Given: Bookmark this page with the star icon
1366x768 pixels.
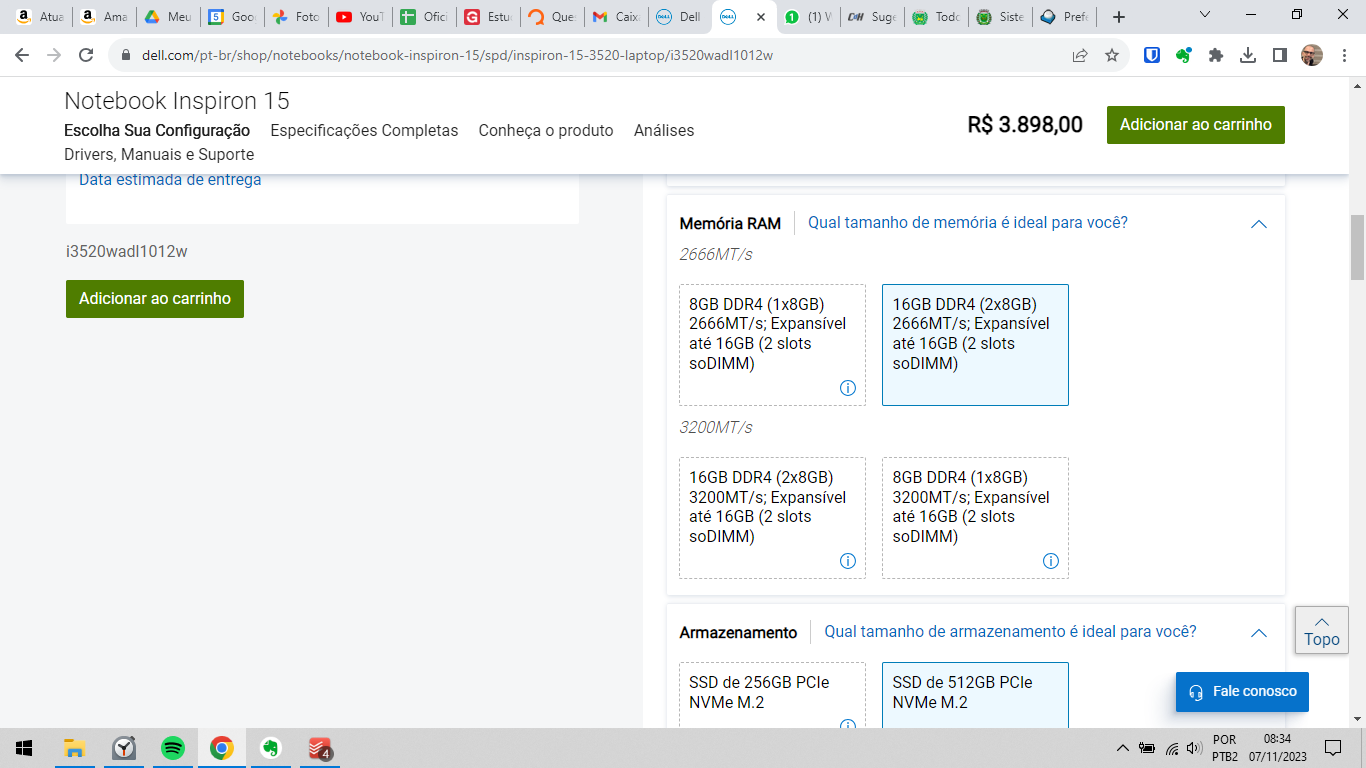Looking at the screenshot, I should tap(1112, 55).
